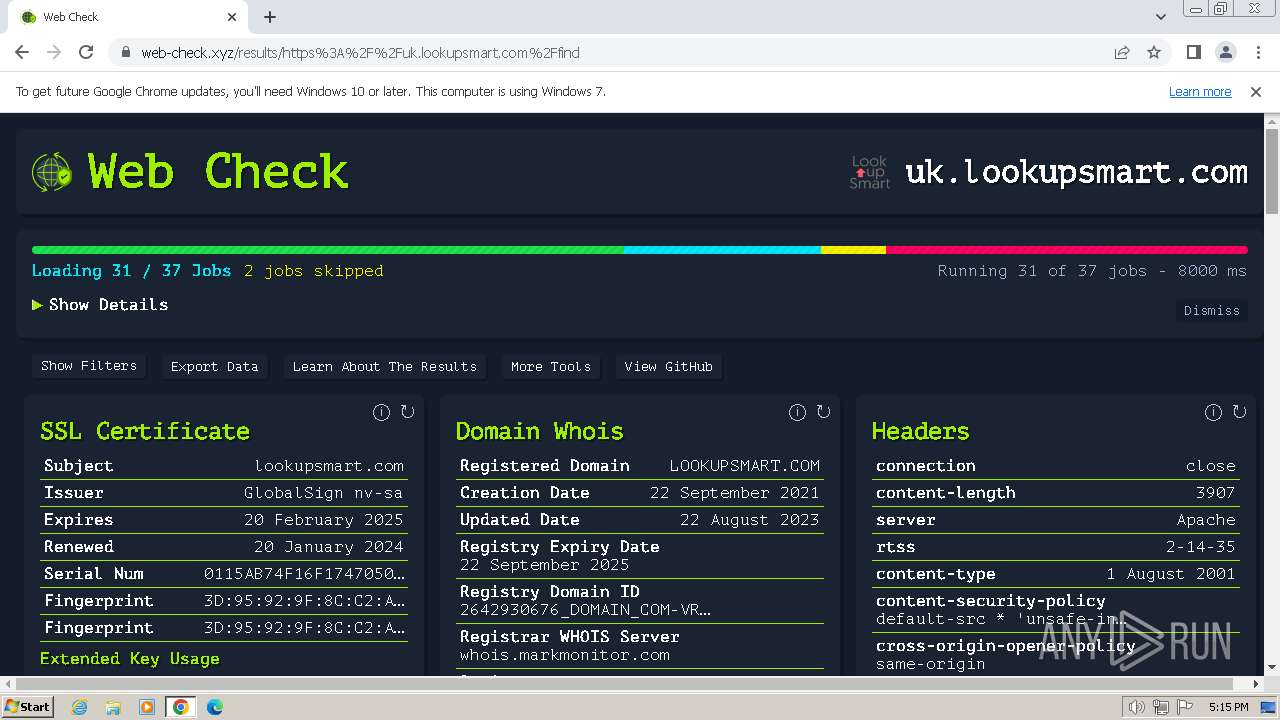The width and height of the screenshot is (1280, 720).
Task: Share this page icon in address bar
Action: (1122, 52)
